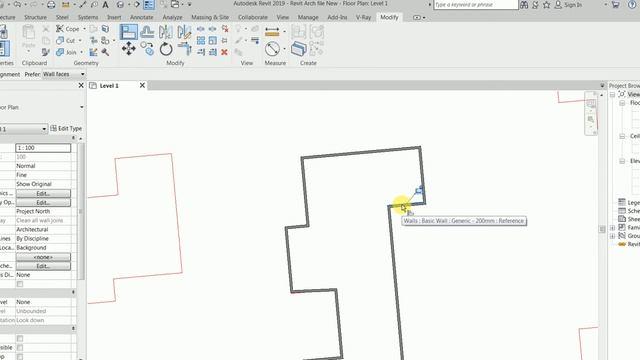Select the Rotate tool
The image size is (640, 360).
click(166, 49)
